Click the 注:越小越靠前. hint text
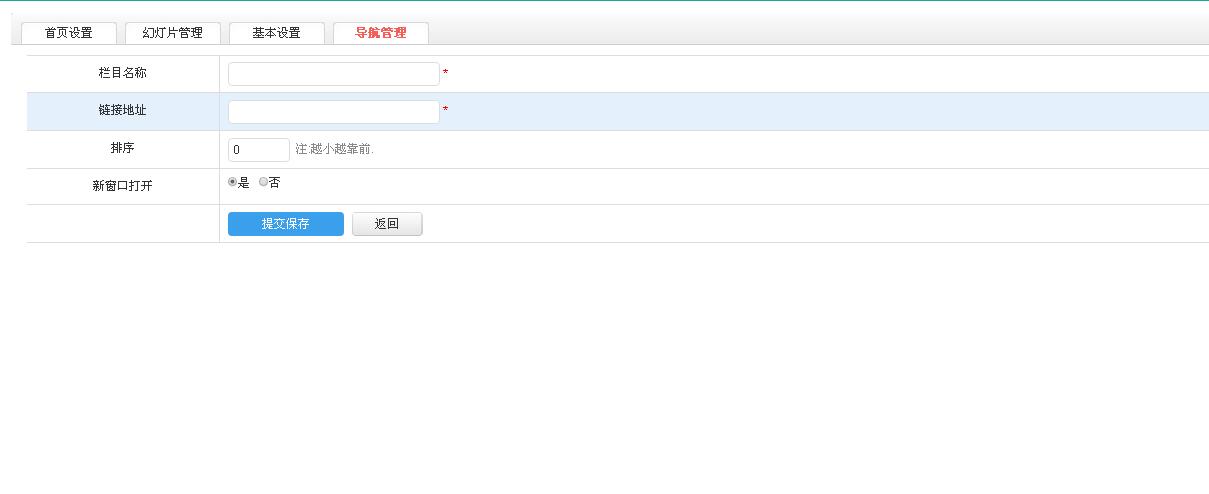Screen dimensions: 1209x494 (x=335, y=149)
